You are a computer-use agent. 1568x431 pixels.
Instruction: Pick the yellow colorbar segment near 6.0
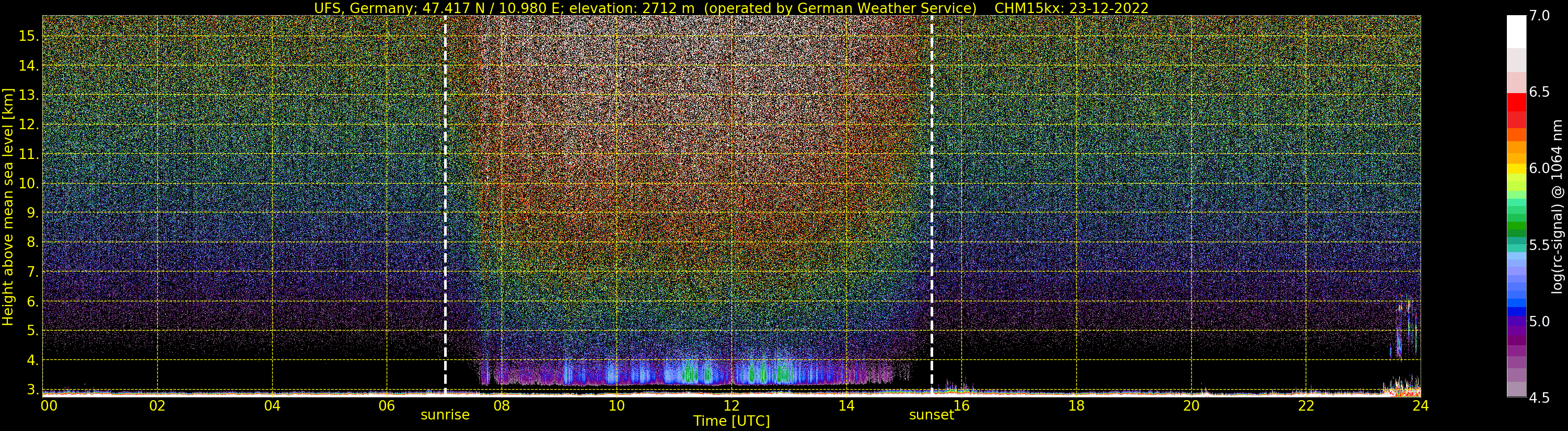tap(1516, 169)
